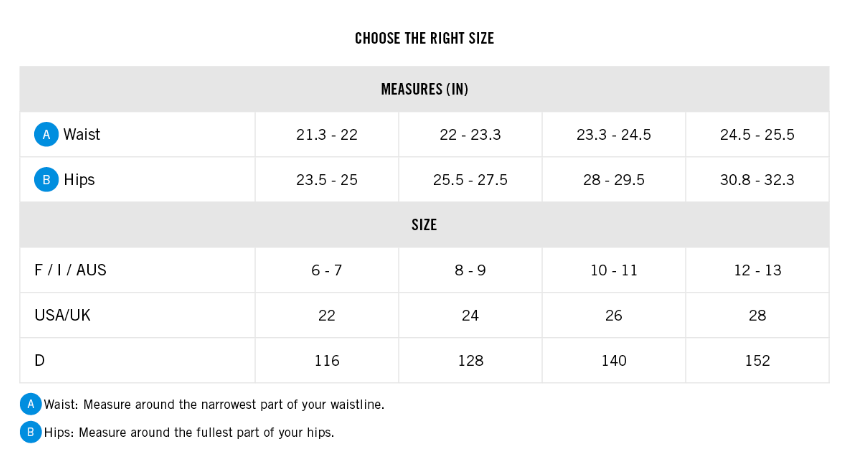
Task: Click the MEASURES (IN) section header
Action: tap(424, 89)
